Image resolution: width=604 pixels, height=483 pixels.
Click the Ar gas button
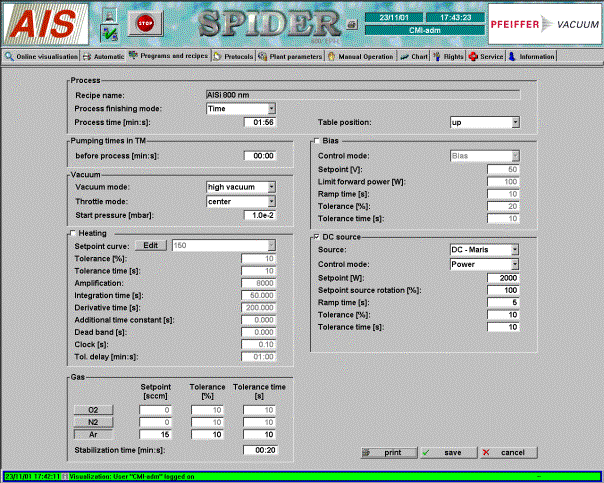91,435
